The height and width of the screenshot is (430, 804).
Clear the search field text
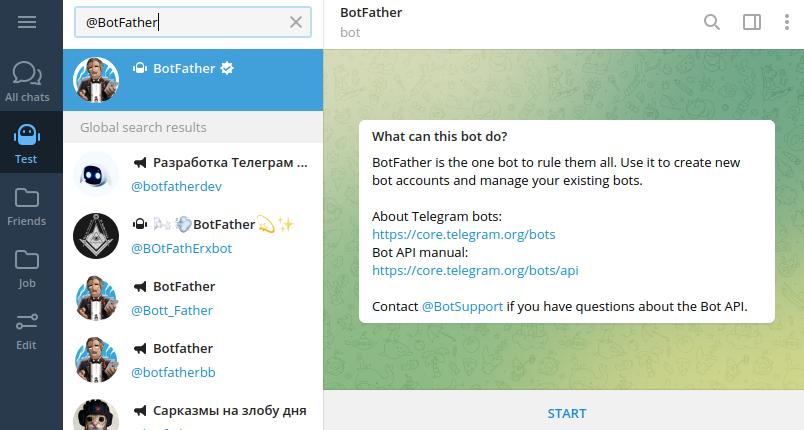[295, 23]
